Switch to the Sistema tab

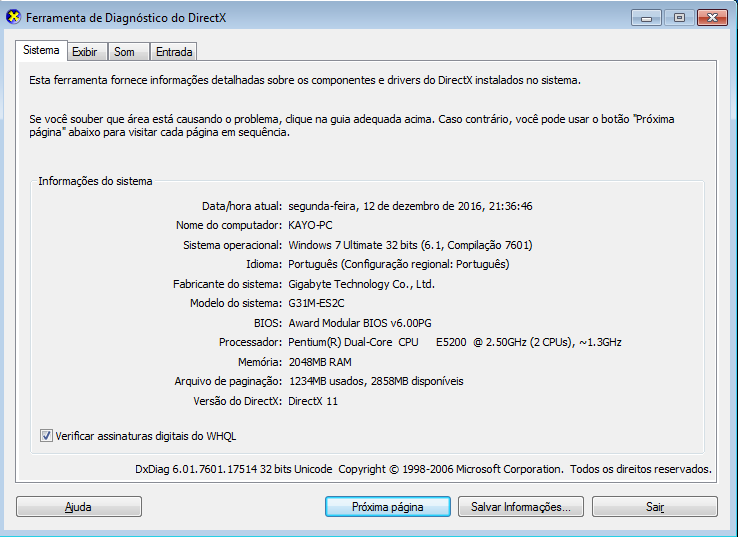(x=41, y=50)
